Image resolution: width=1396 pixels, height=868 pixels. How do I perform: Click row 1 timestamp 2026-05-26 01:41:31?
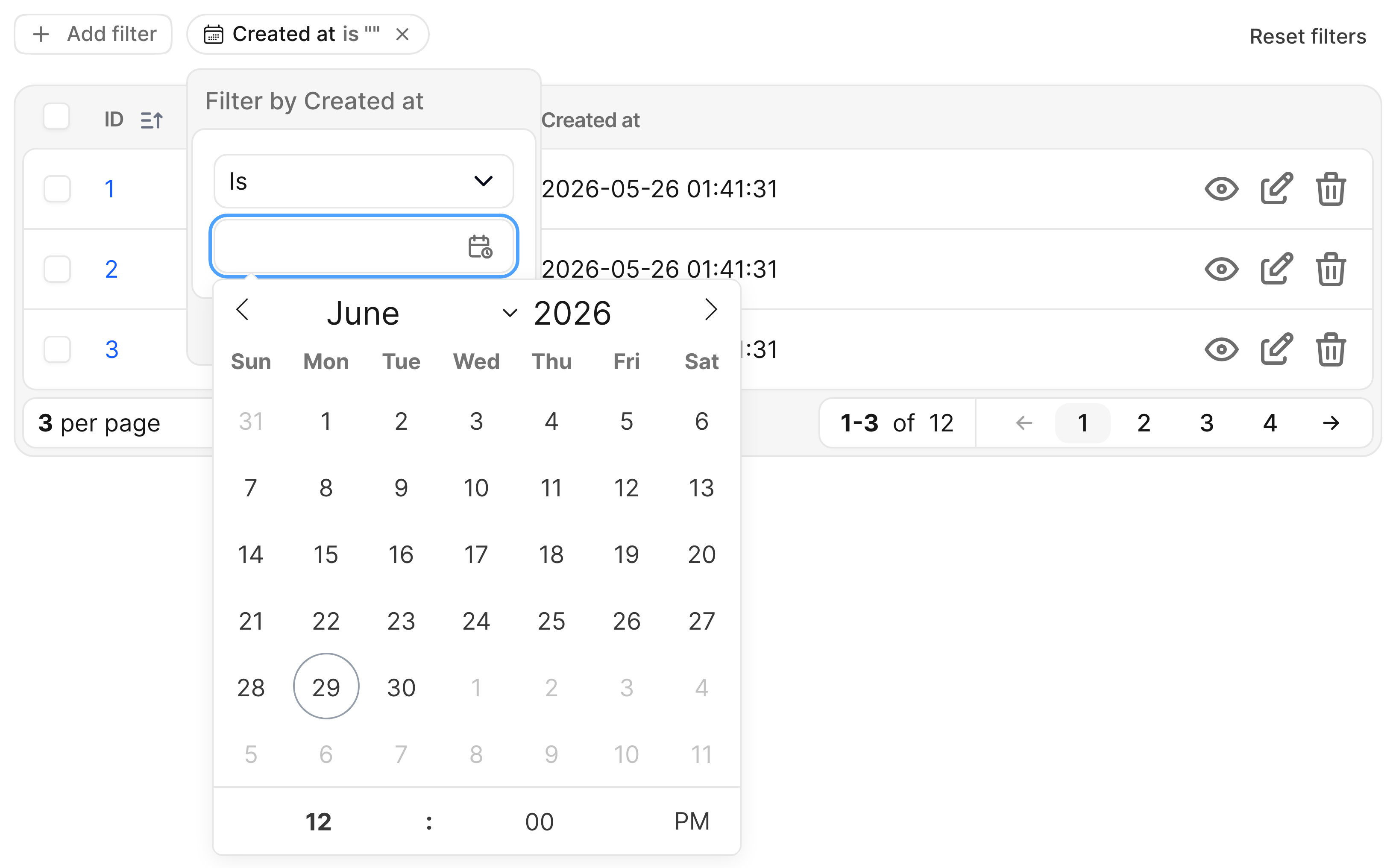(660, 189)
